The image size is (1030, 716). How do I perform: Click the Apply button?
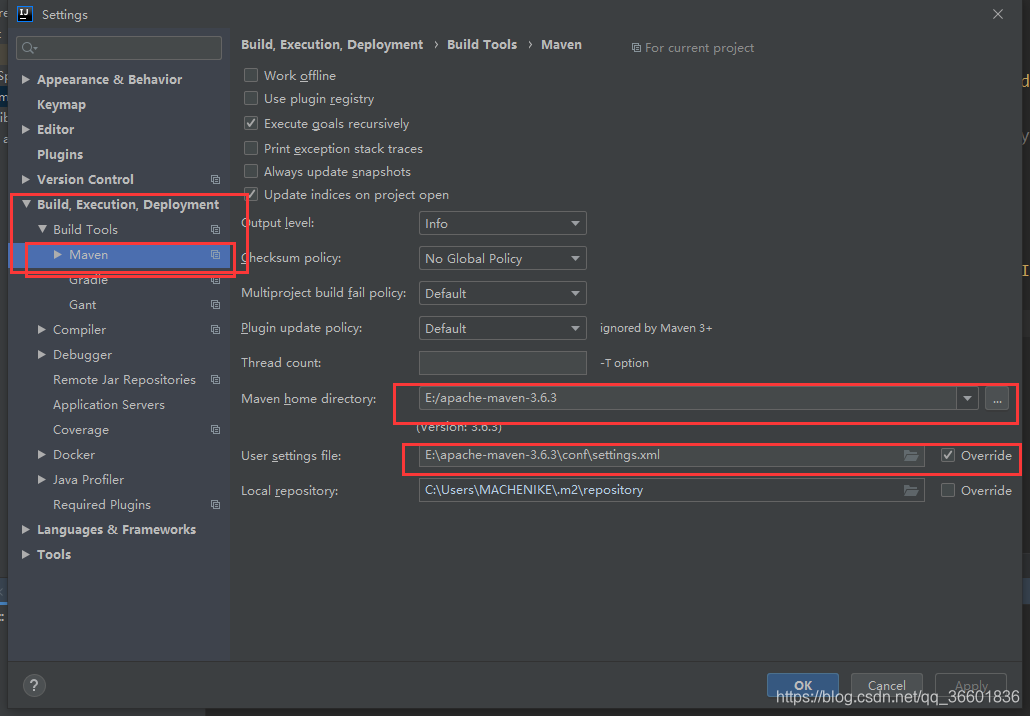pyautogui.click(x=971, y=685)
